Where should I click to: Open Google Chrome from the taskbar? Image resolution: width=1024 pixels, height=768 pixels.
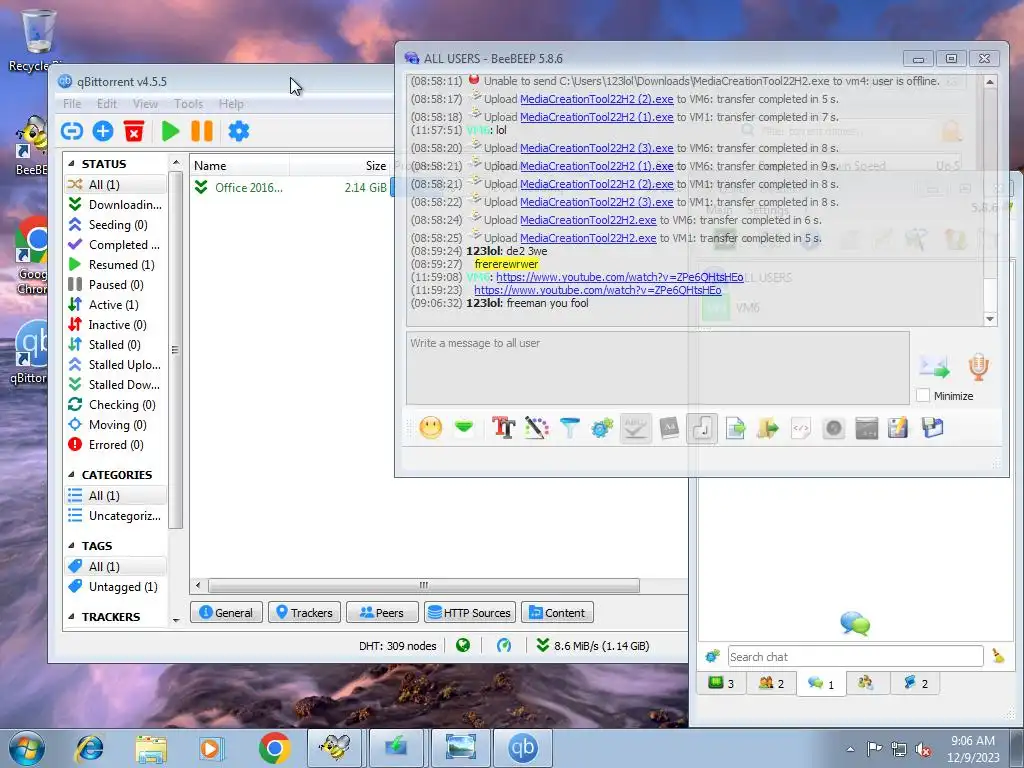click(274, 748)
